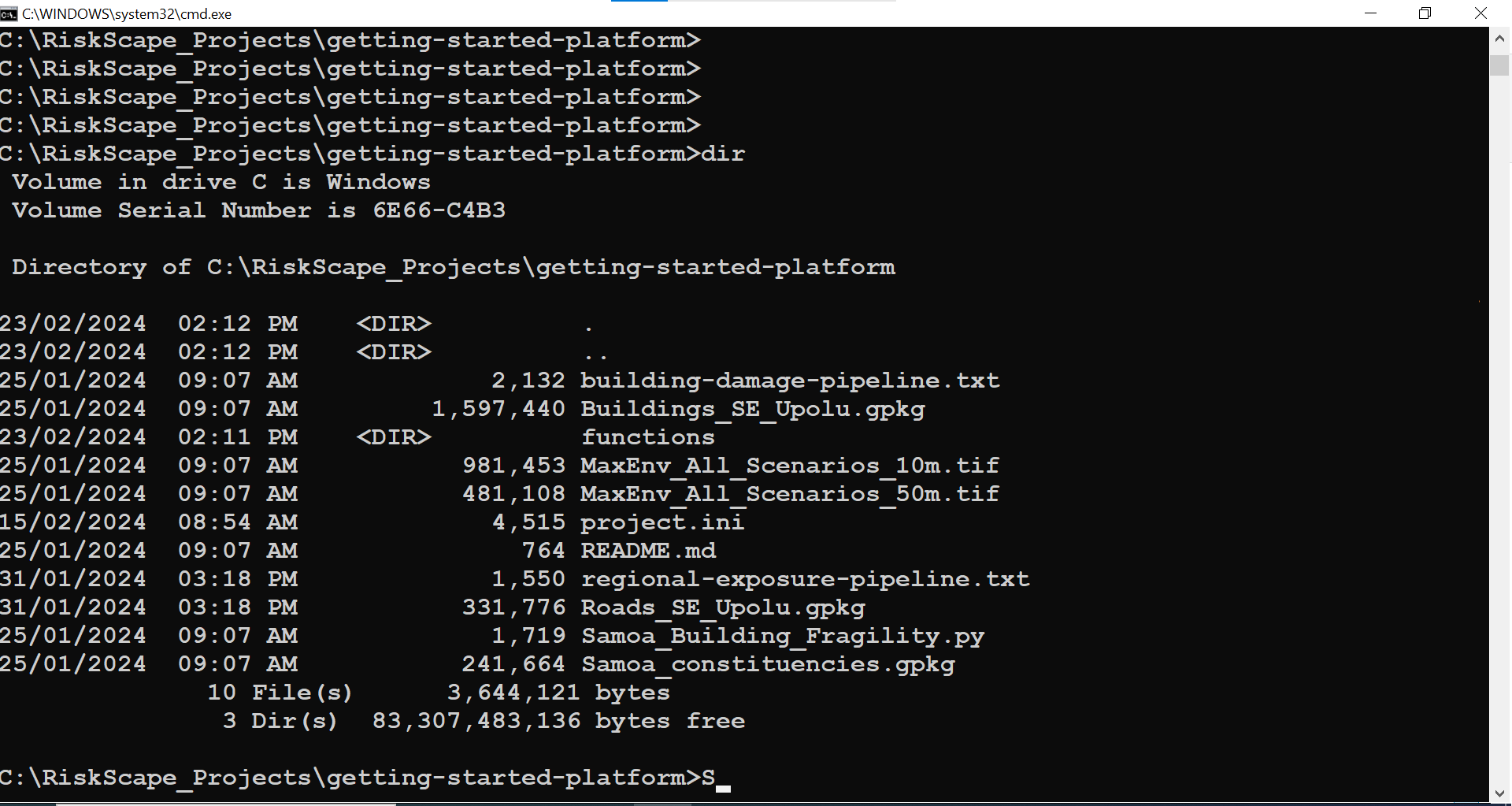Click Samoa_Building_Fragility.py filename
1512x806 pixels.
click(783, 636)
